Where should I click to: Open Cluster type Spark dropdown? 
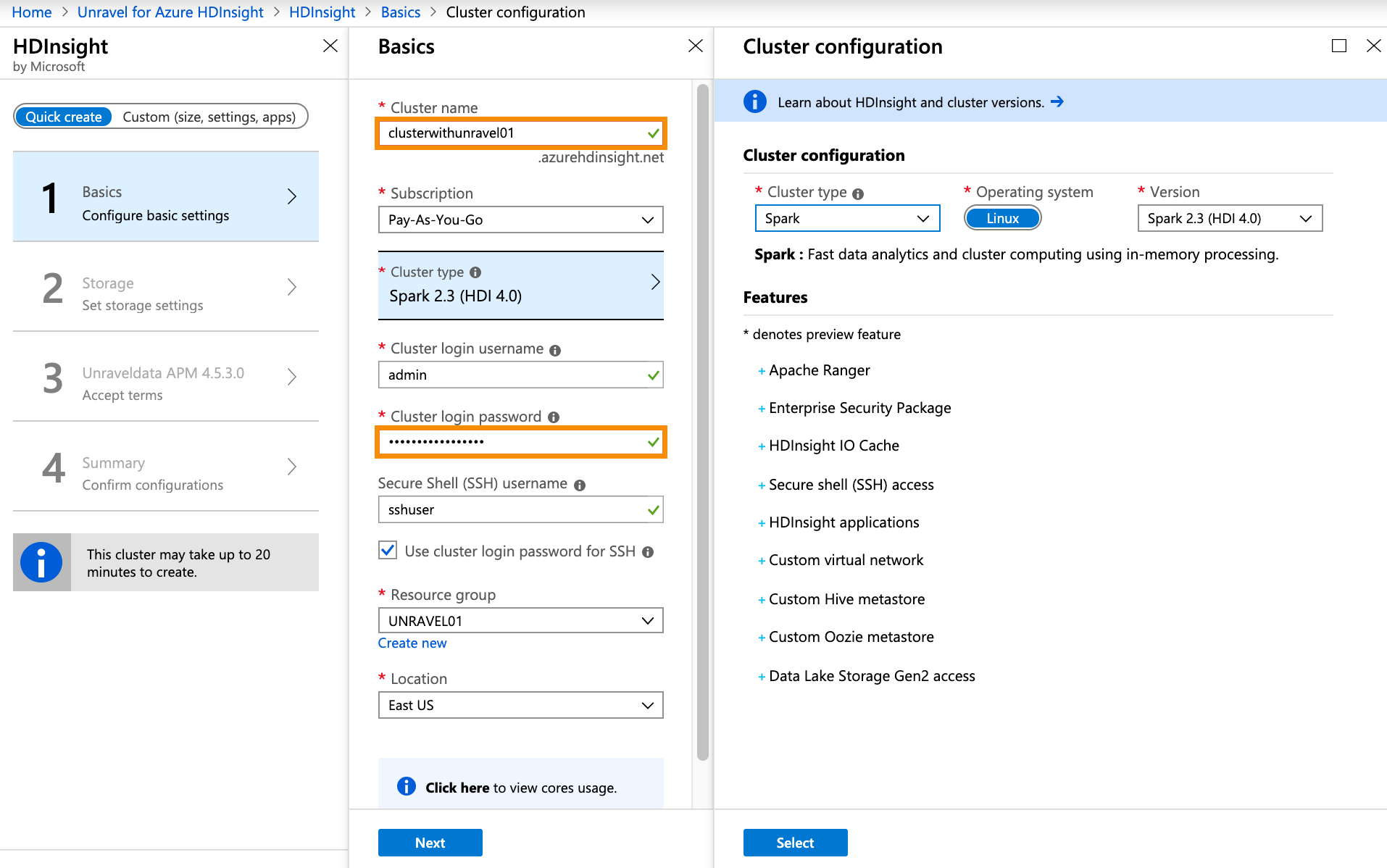pos(847,218)
